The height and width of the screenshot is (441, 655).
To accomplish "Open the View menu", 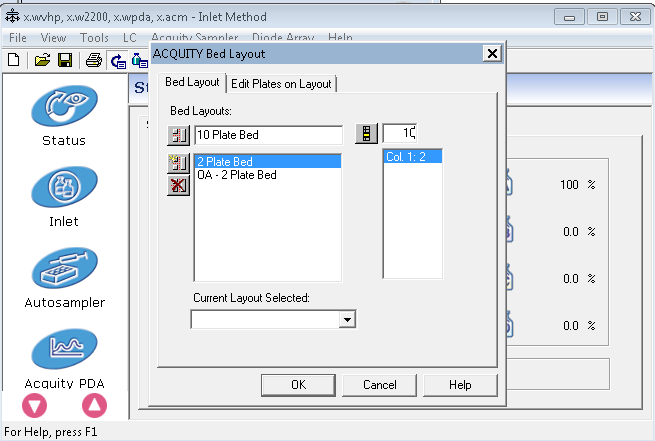I will tap(53, 38).
